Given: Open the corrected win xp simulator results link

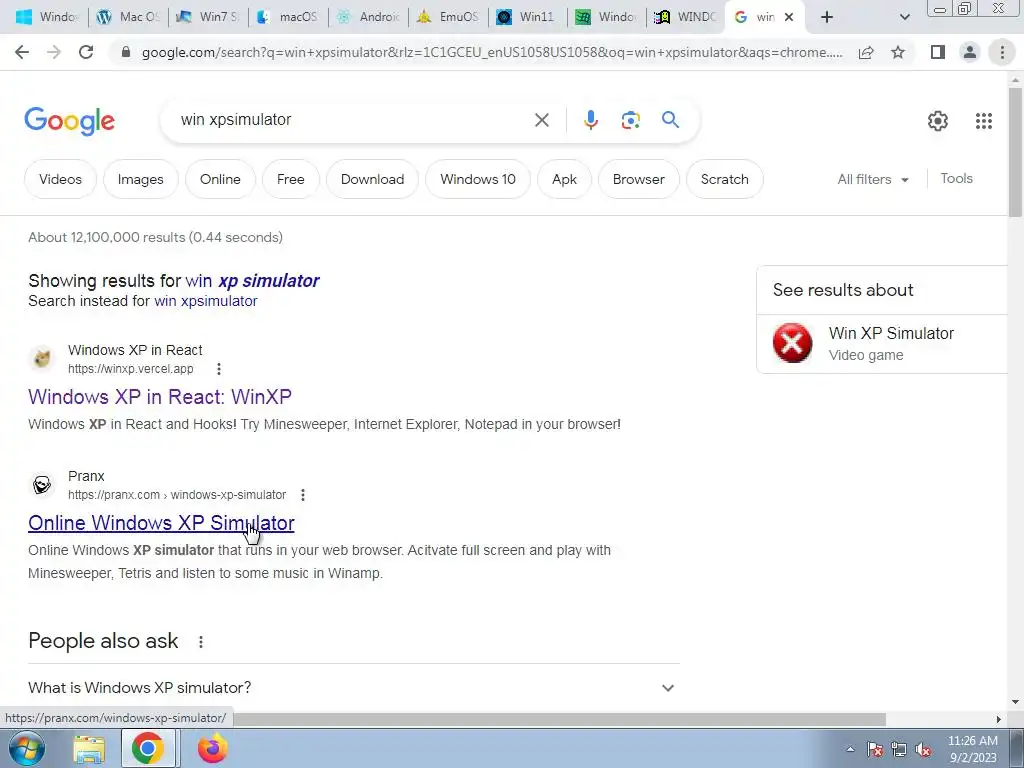Looking at the screenshot, I should pos(252,281).
